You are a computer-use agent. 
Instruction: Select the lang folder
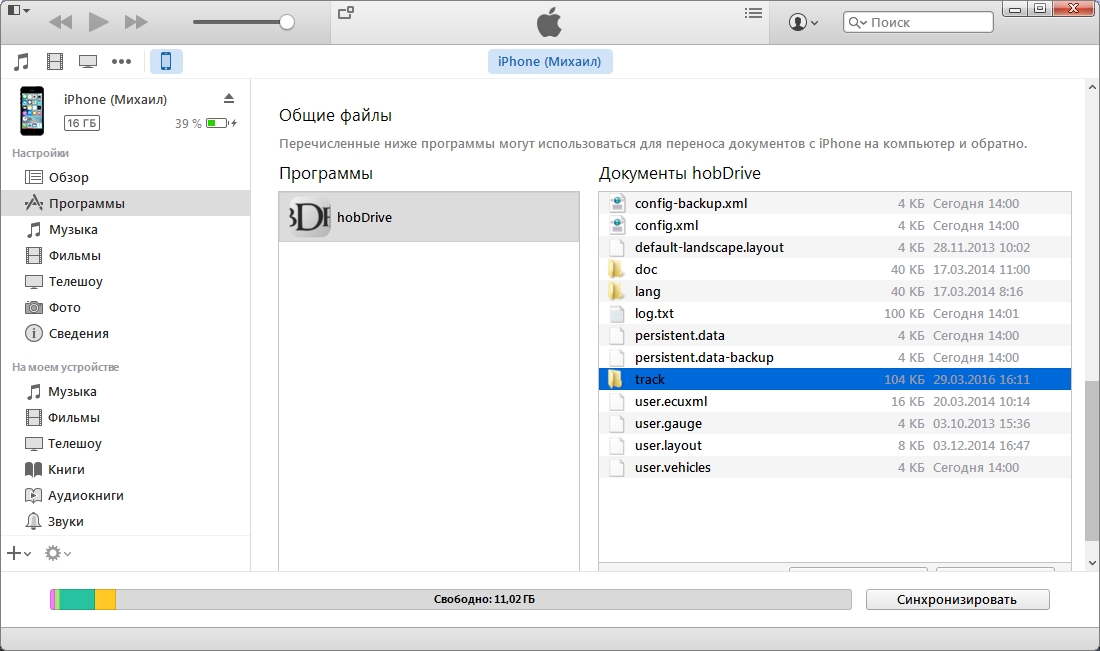[835, 291]
